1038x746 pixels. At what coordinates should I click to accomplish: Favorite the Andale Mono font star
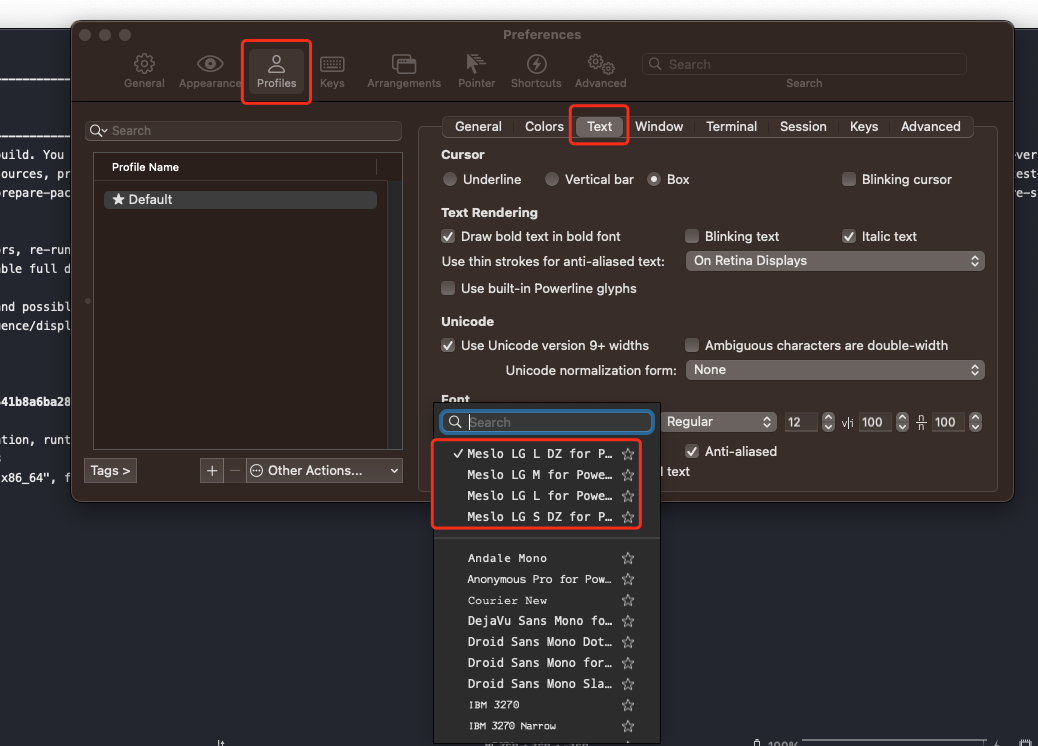coord(628,558)
